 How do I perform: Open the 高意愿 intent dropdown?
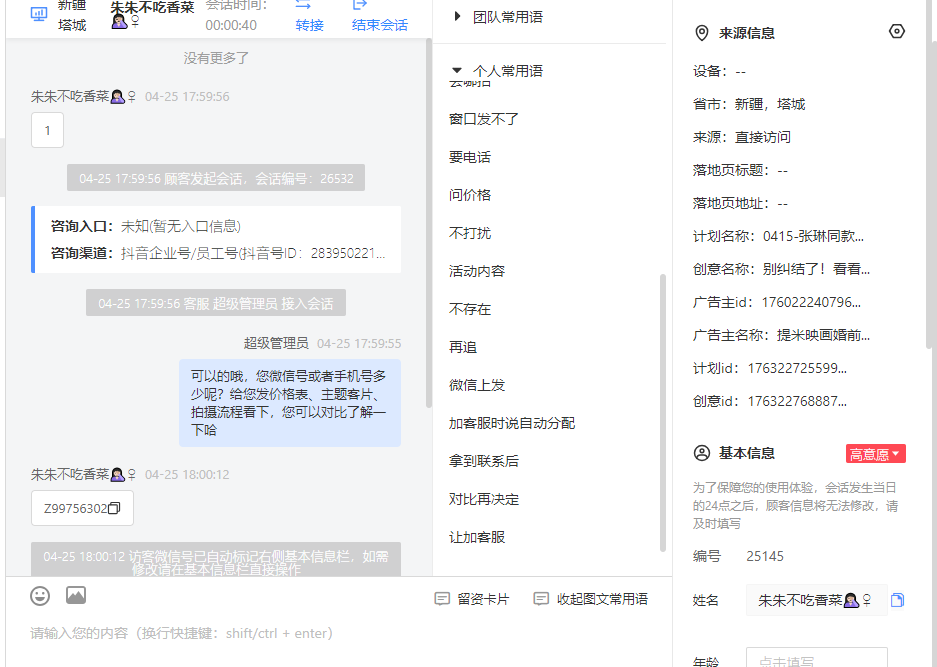tap(875, 454)
